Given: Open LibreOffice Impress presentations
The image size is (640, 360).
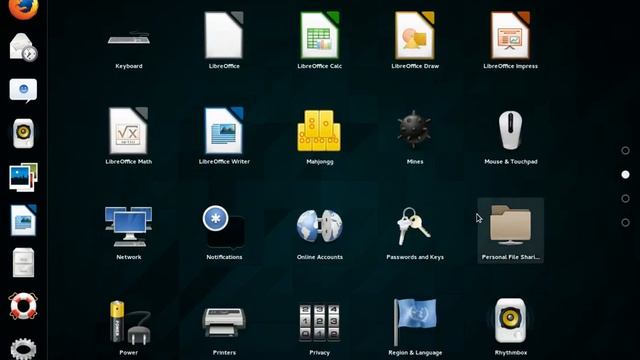Looking at the screenshot, I should (x=511, y=36).
